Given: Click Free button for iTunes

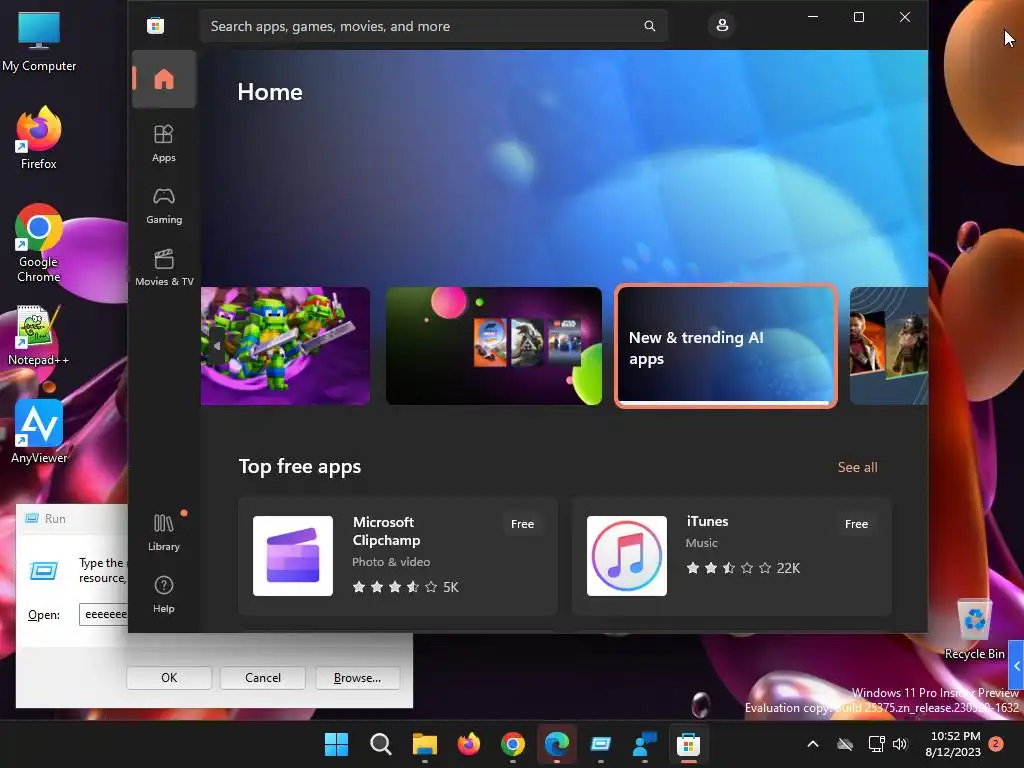Looking at the screenshot, I should pos(856,524).
